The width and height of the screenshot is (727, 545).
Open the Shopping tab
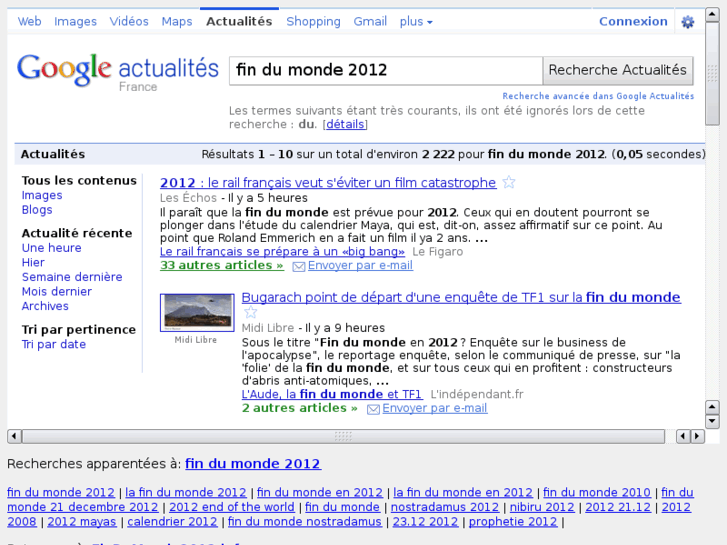[x=313, y=21]
